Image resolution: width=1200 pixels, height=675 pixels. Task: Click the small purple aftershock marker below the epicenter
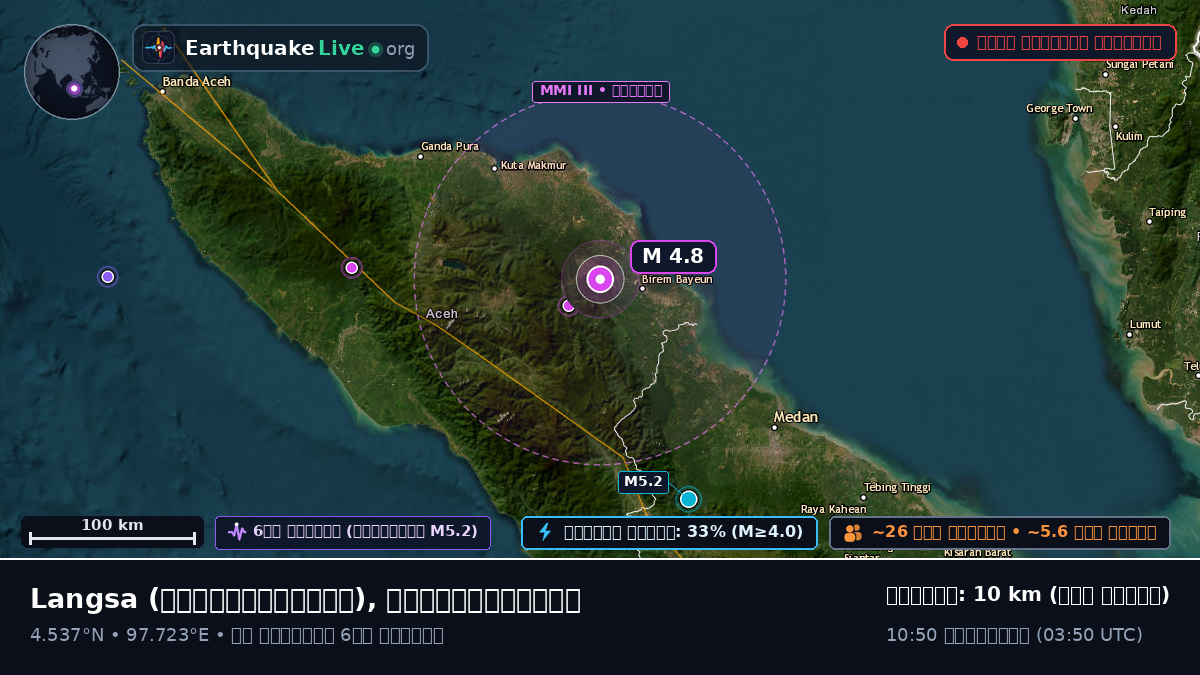568,306
